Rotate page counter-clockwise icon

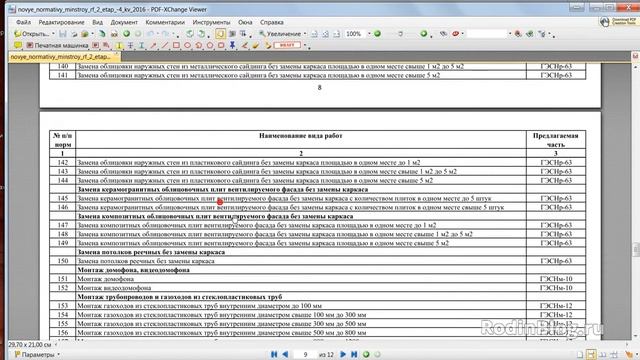coord(190,34)
